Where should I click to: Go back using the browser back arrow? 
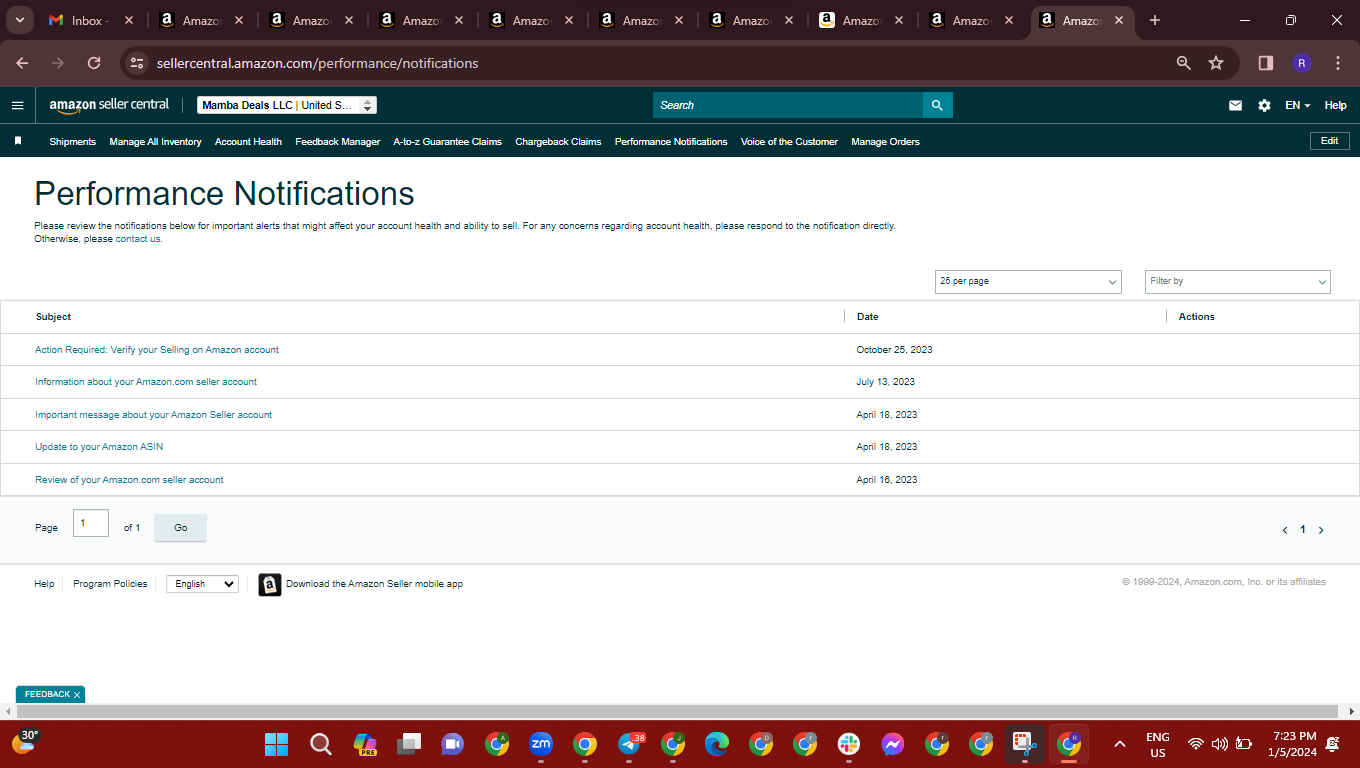click(22, 63)
